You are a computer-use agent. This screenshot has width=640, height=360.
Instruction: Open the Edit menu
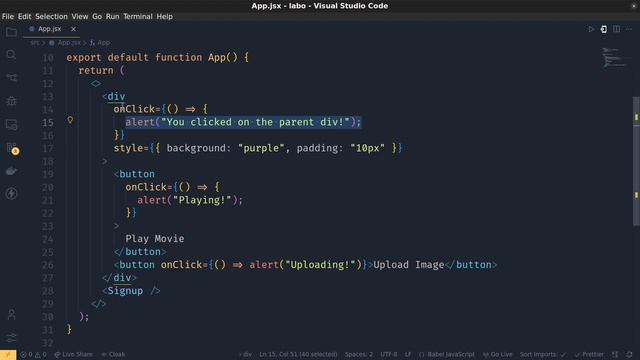(24, 17)
